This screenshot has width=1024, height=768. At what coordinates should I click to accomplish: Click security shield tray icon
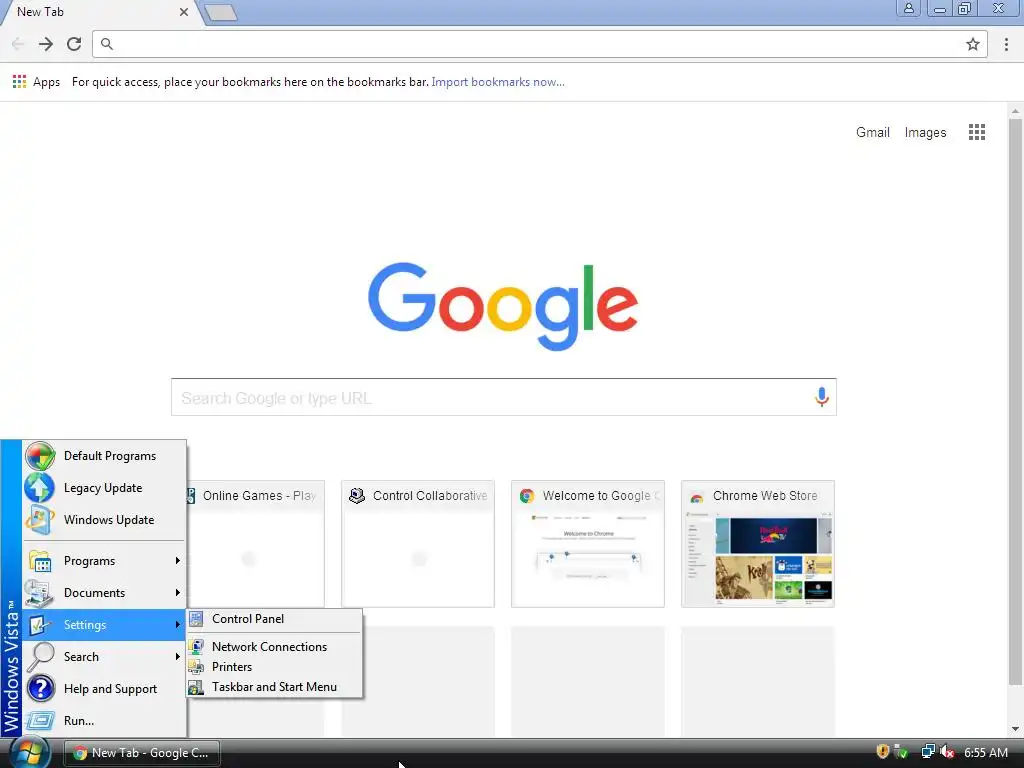[x=883, y=752]
